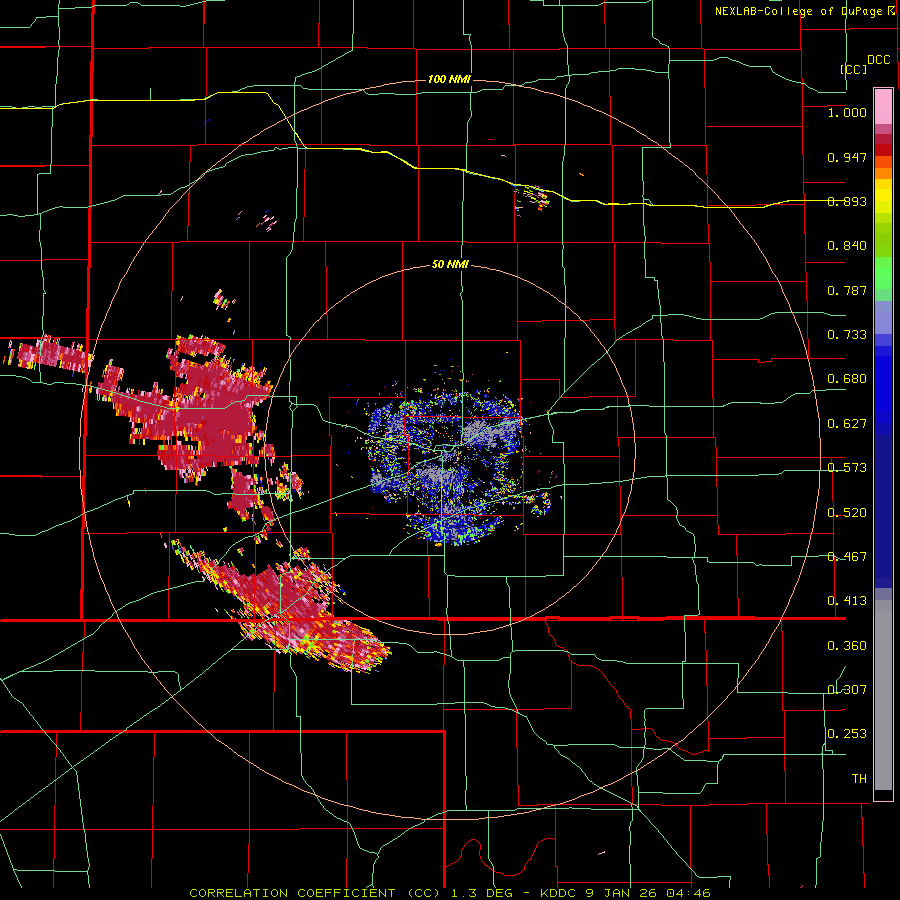Image resolution: width=900 pixels, height=900 pixels.
Task: Select the 0.307 scale value
Action: click(x=847, y=690)
